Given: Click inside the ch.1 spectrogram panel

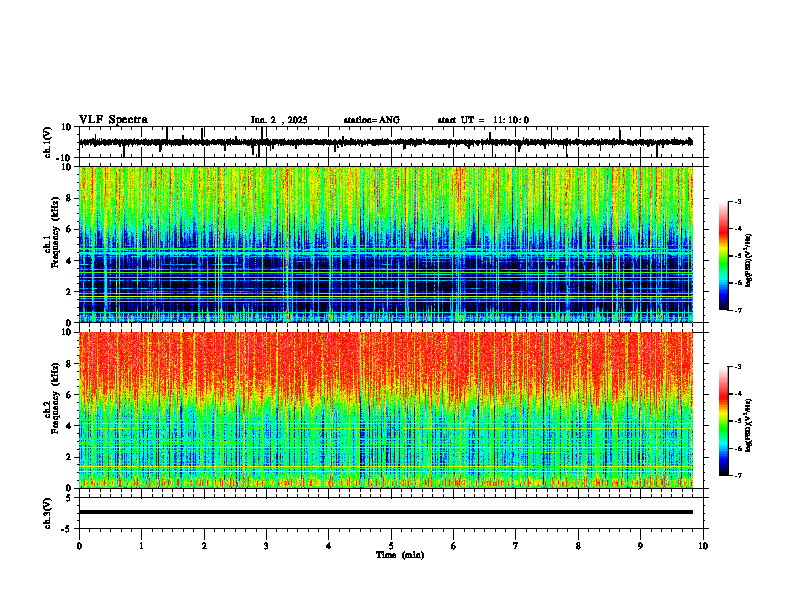Looking at the screenshot, I should pyautogui.click(x=393, y=244).
